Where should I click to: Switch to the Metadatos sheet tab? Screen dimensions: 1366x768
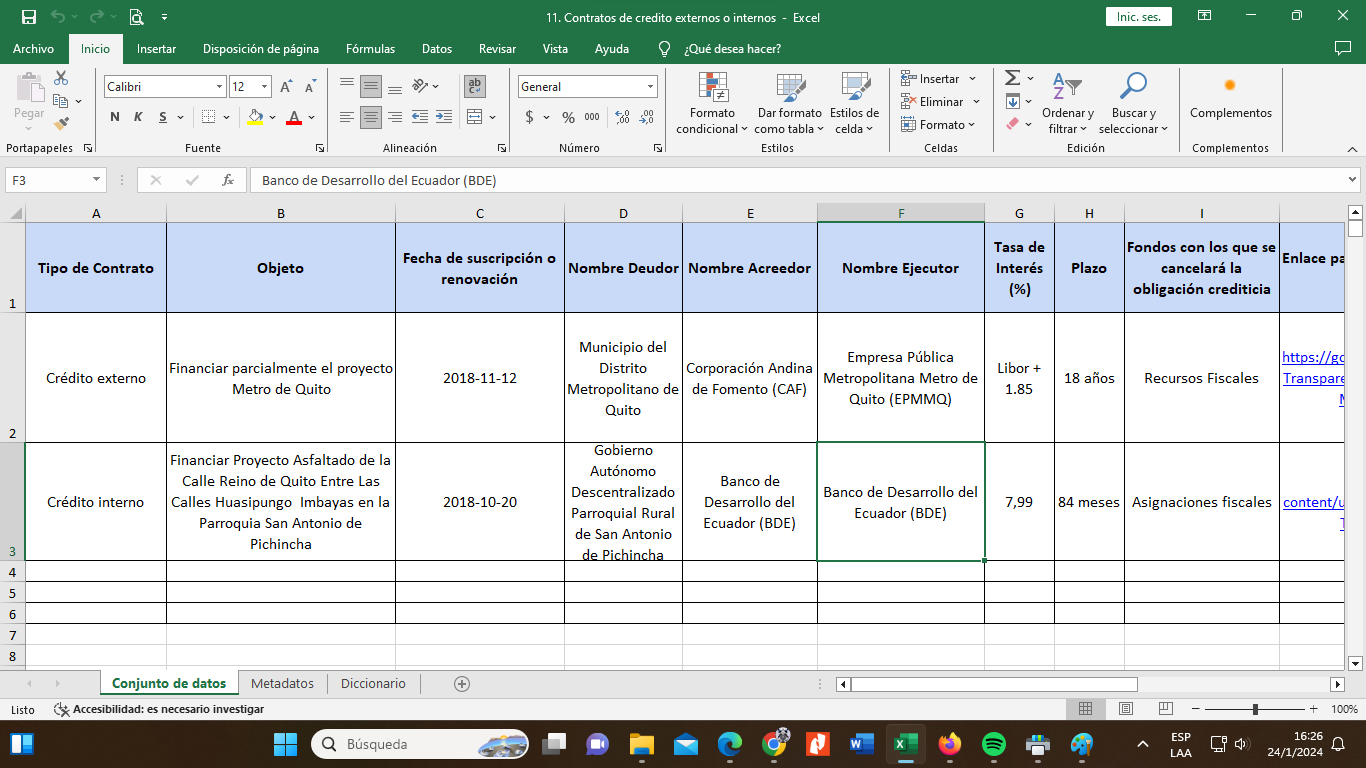282,684
